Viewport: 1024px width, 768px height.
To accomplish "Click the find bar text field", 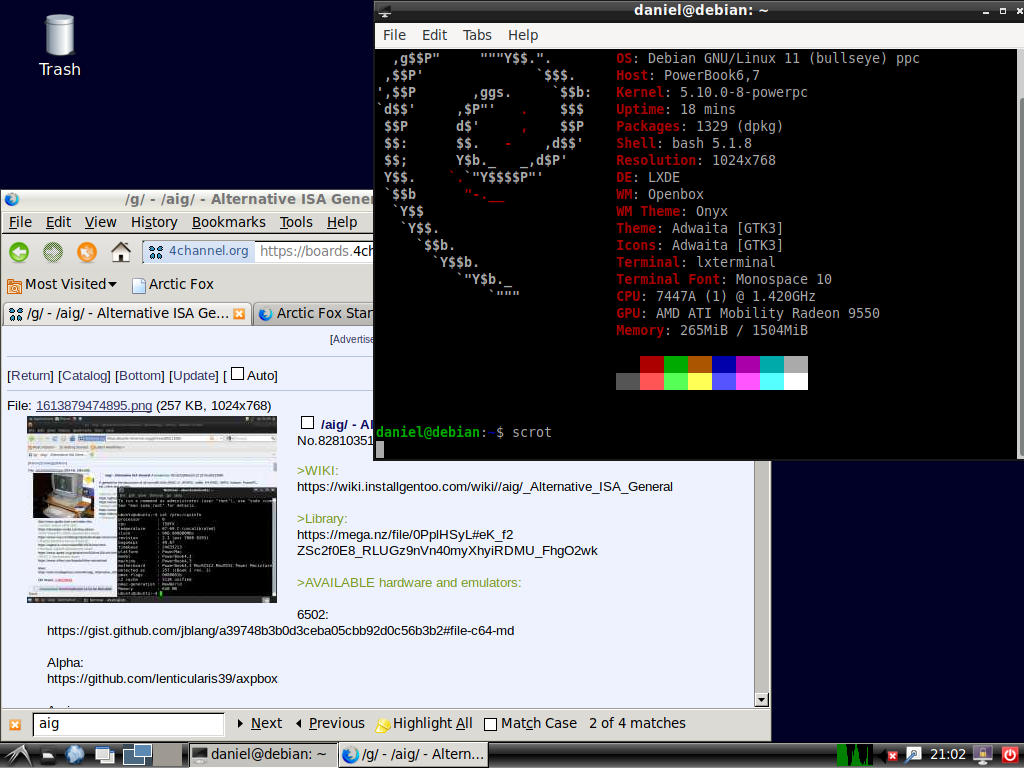I will pyautogui.click(x=129, y=724).
